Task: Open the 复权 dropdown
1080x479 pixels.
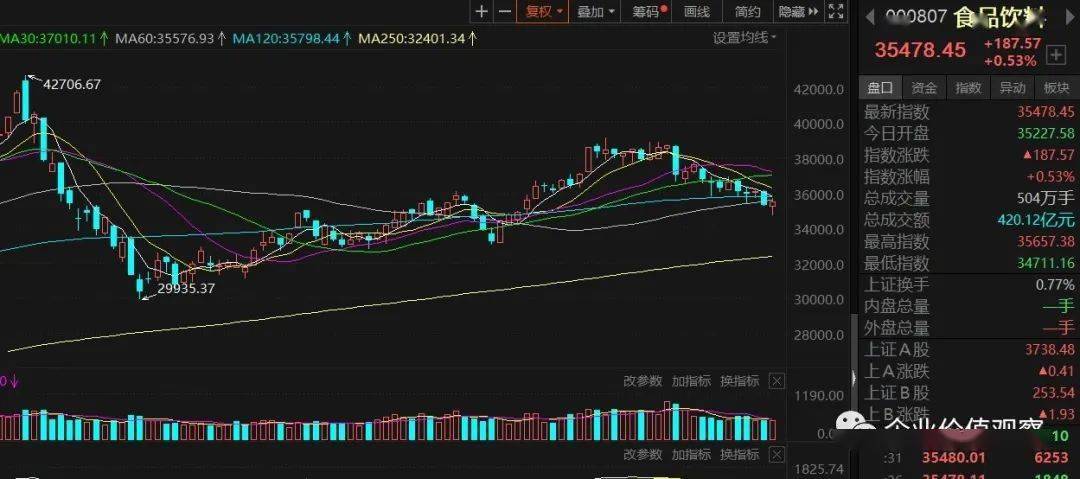Action: [x=544, y=11]
